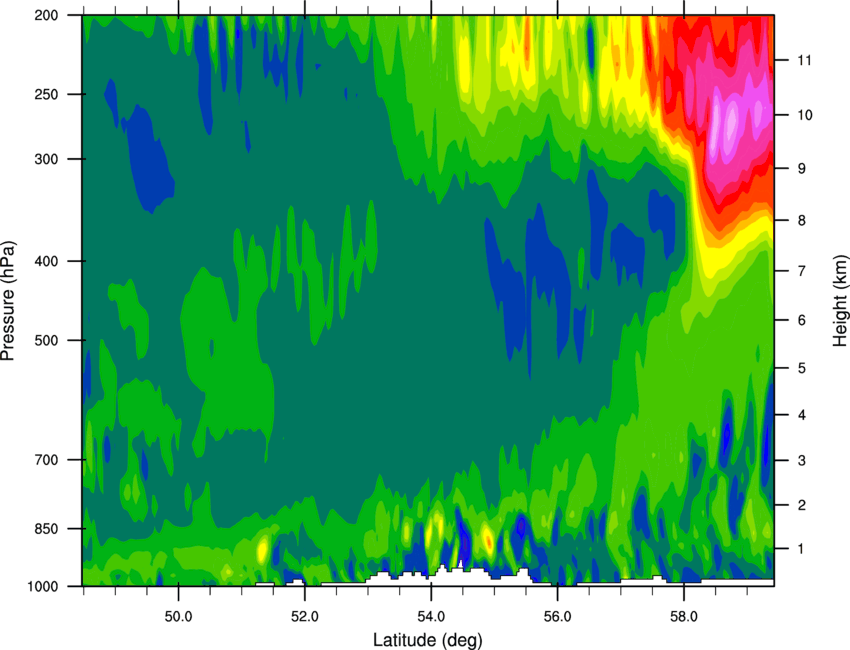Screen dimensions: 850x650
Task: Select the 500 pressure tick label
Action: coord(46,340)
